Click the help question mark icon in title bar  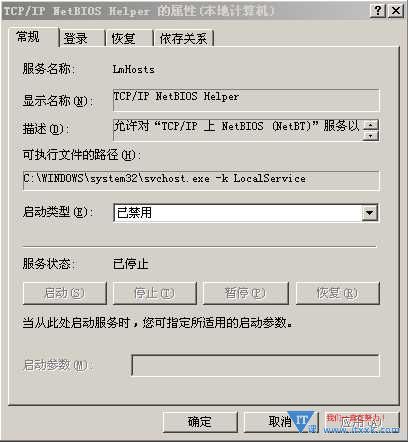click(377, 11)
